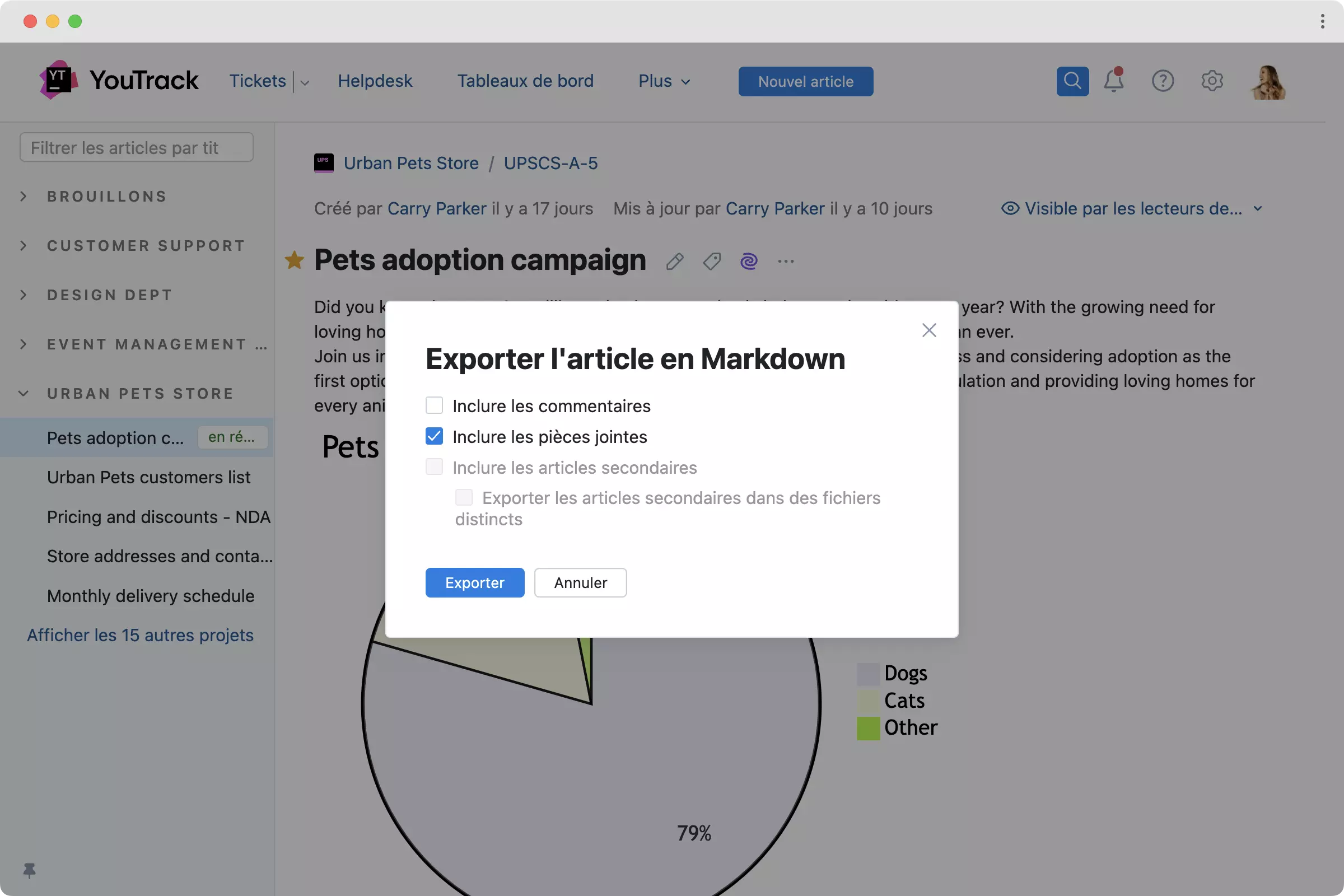Open the Plus navigation menu
1344x896 pixels.
pyautogui.click(x=664, y=81)
